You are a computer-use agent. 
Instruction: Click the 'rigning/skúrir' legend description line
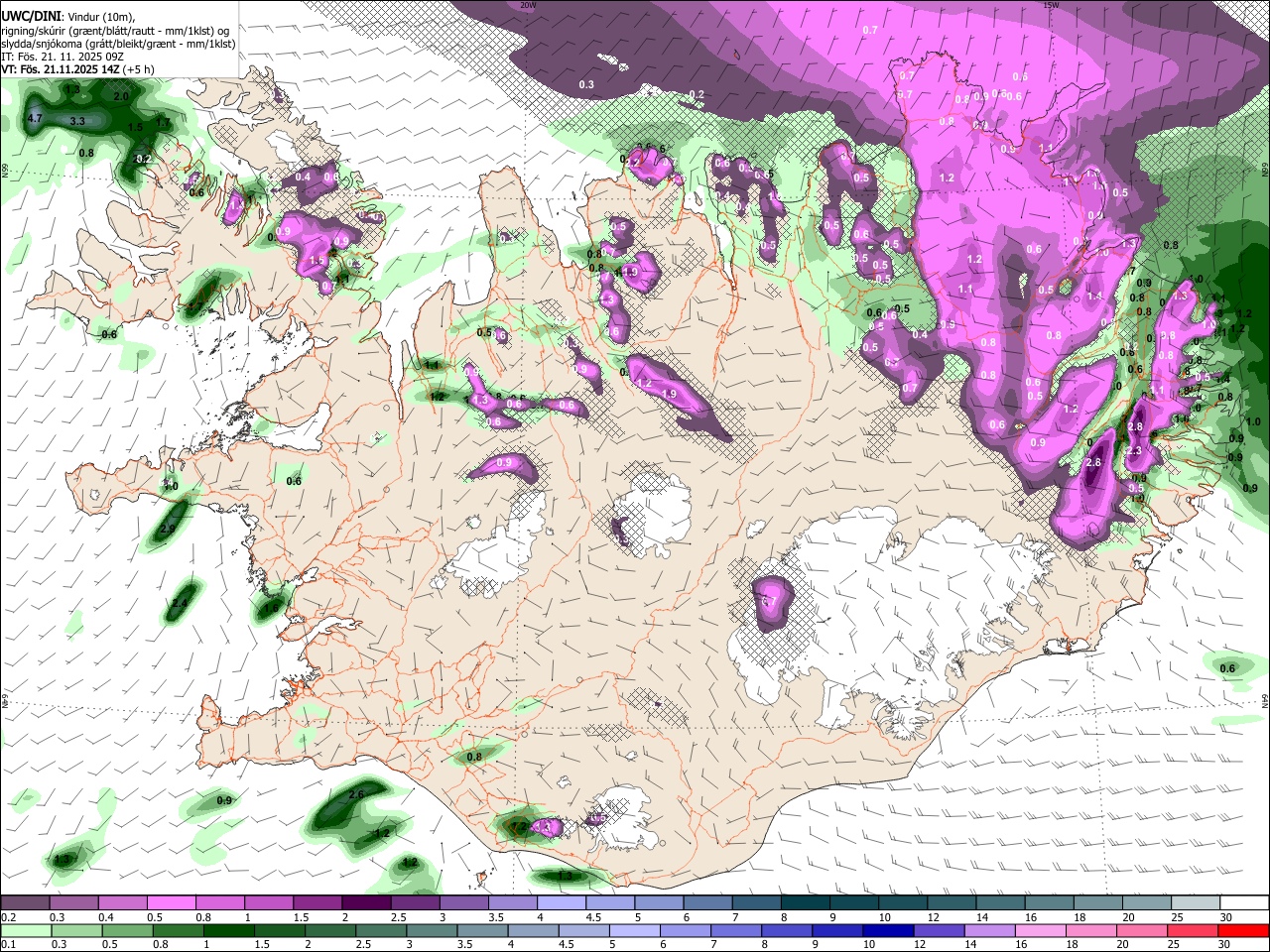tap(117, 31)
